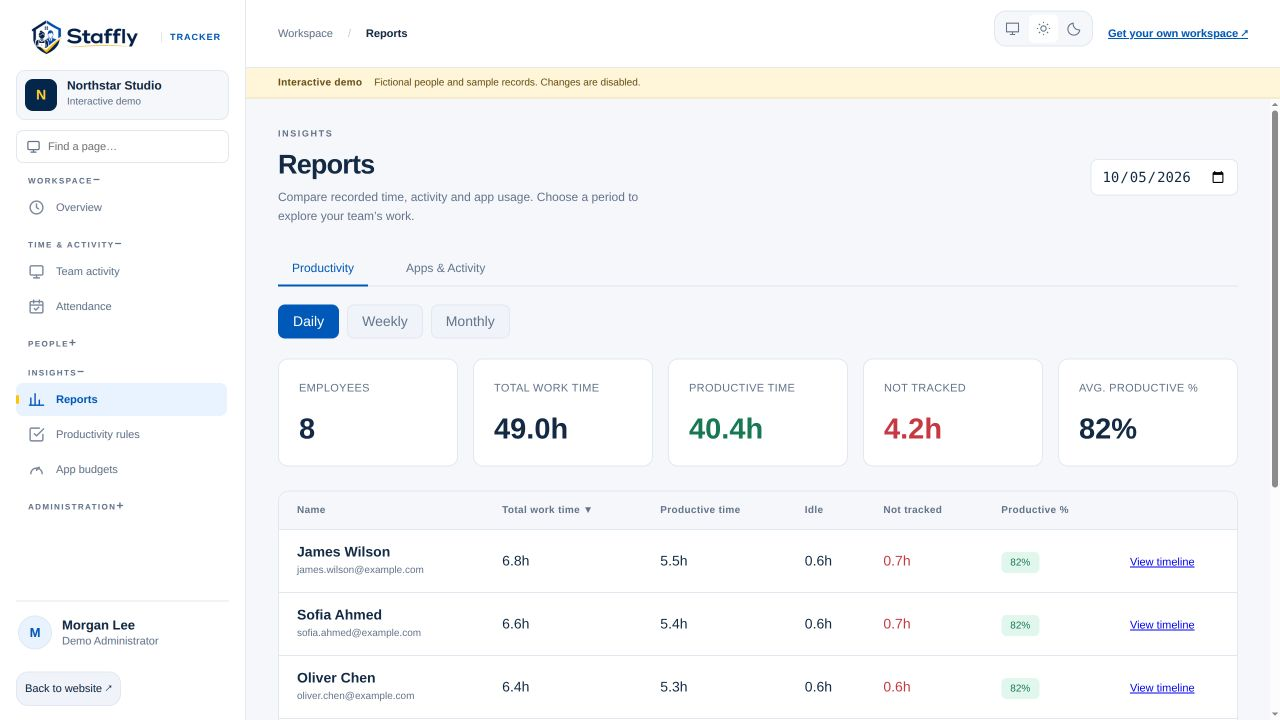Click the Attendance calendar icon
Image resolution: width=1280 pixels, height=720 pixels.
click(37, 306)
